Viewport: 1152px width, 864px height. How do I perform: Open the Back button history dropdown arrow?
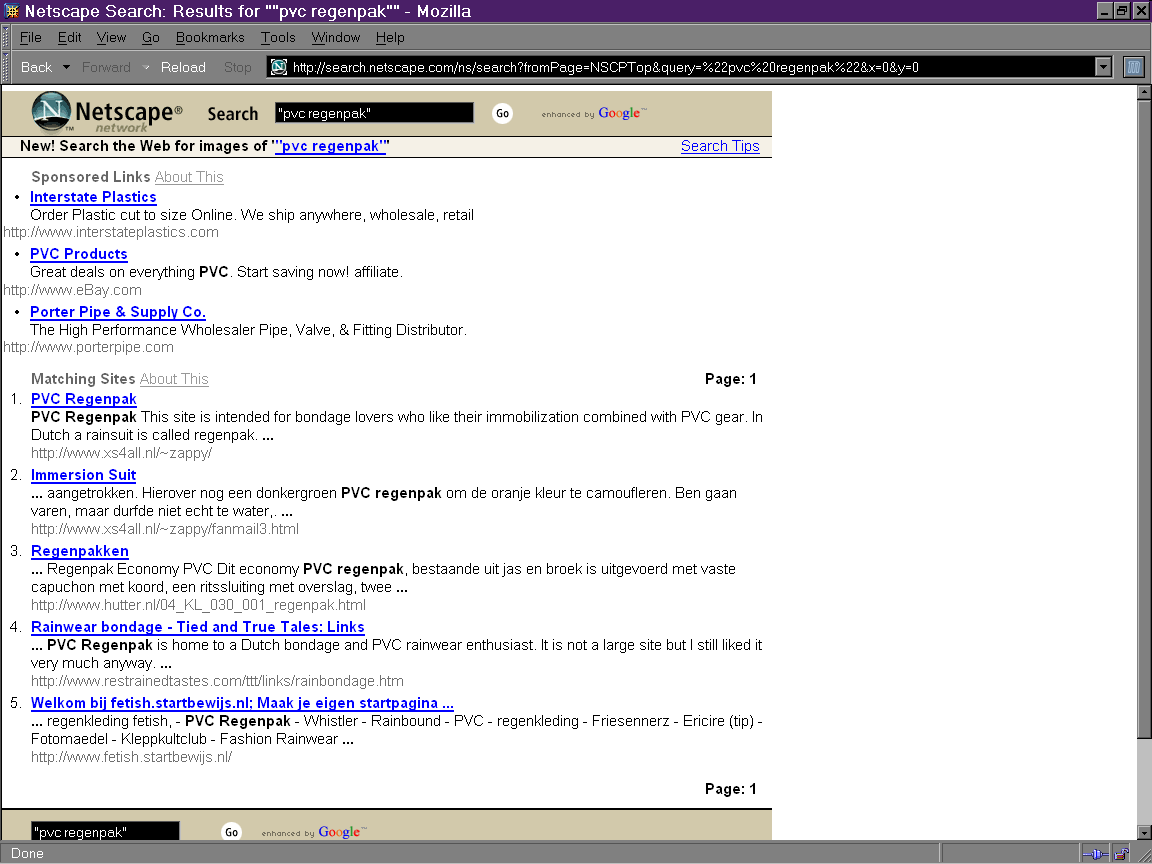coord(66,67)
